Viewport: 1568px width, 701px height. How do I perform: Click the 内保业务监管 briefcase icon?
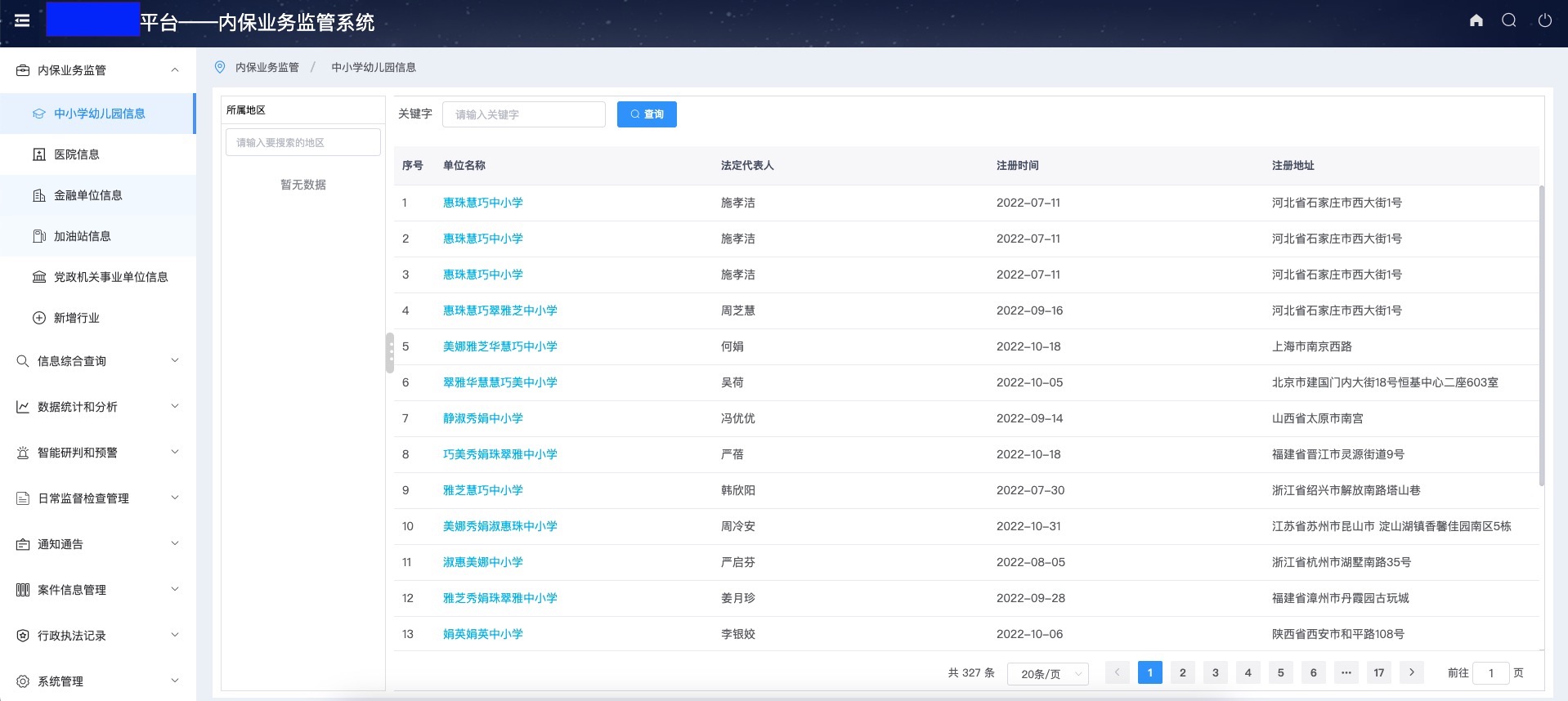[23, 70]
